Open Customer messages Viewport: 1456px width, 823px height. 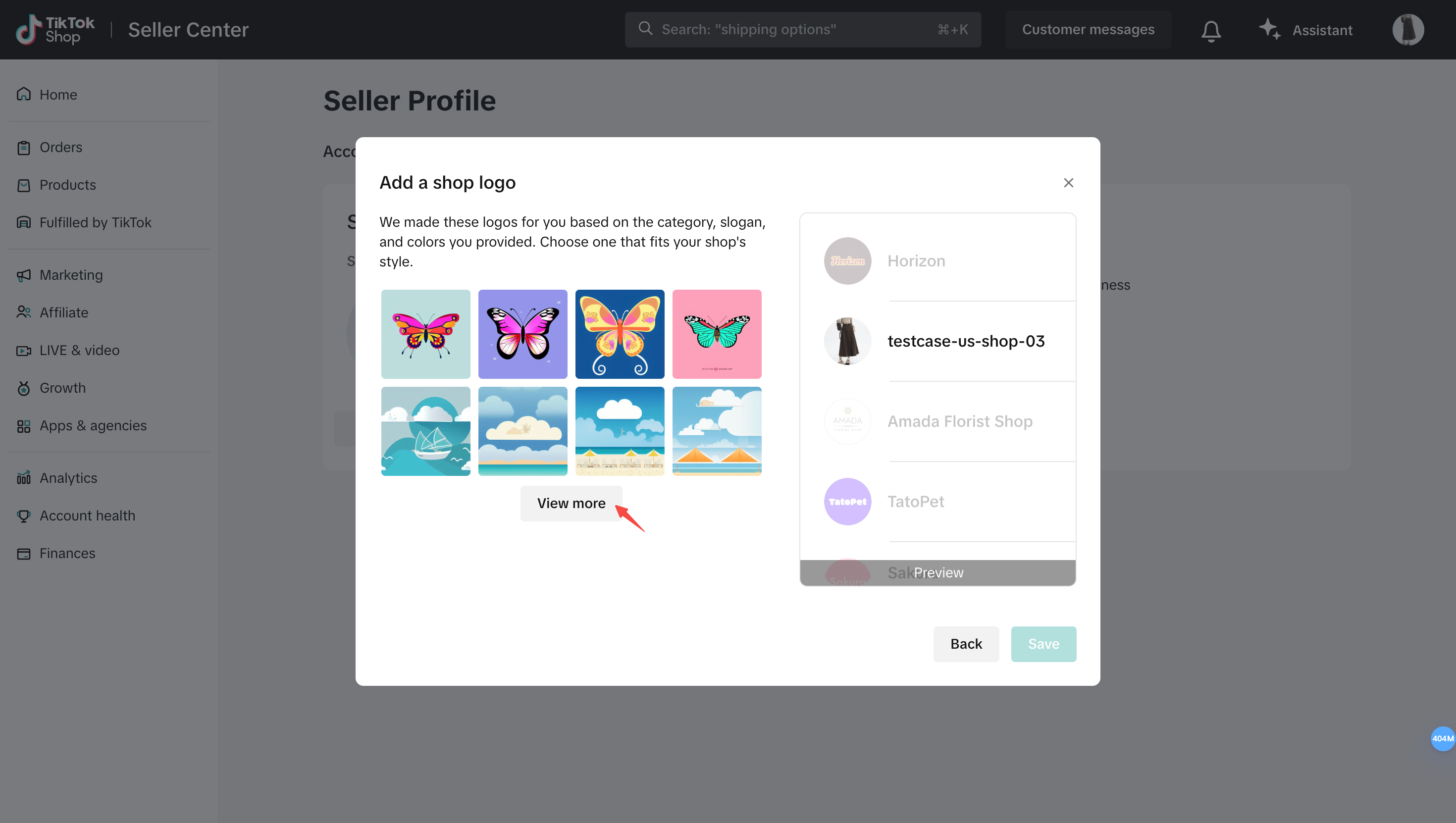1088,29
